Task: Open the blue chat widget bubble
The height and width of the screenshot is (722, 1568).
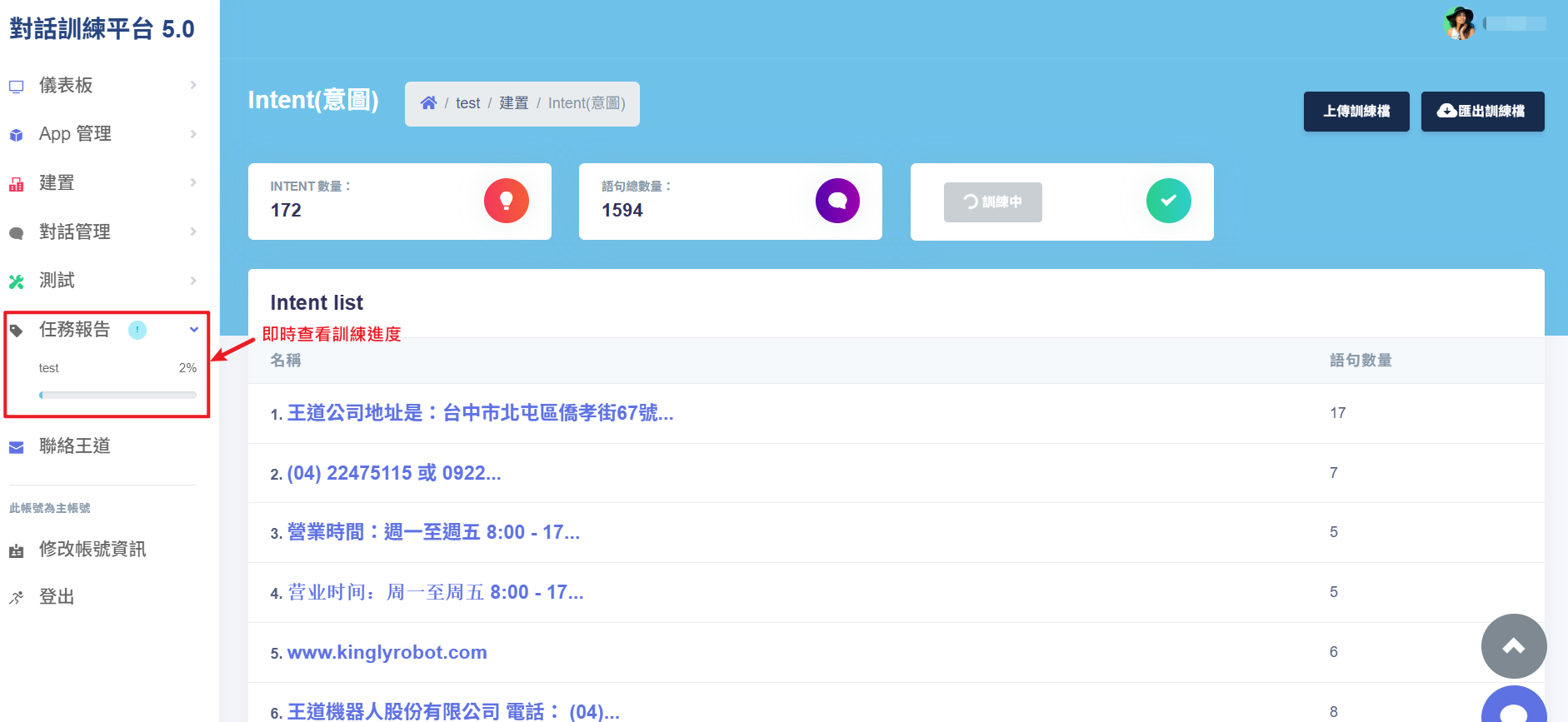Action: [x=1513, y=708]
